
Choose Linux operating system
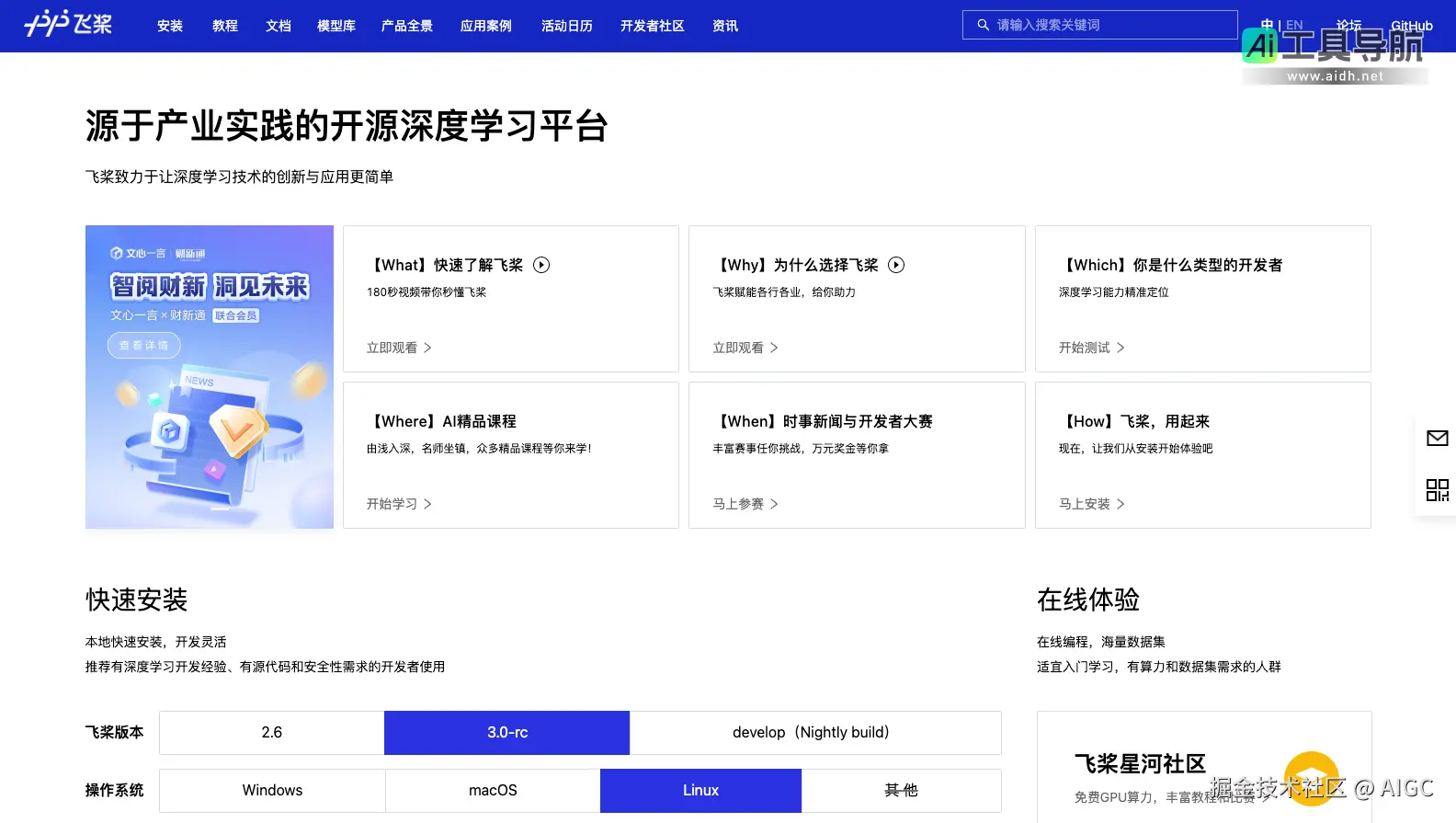700,791
